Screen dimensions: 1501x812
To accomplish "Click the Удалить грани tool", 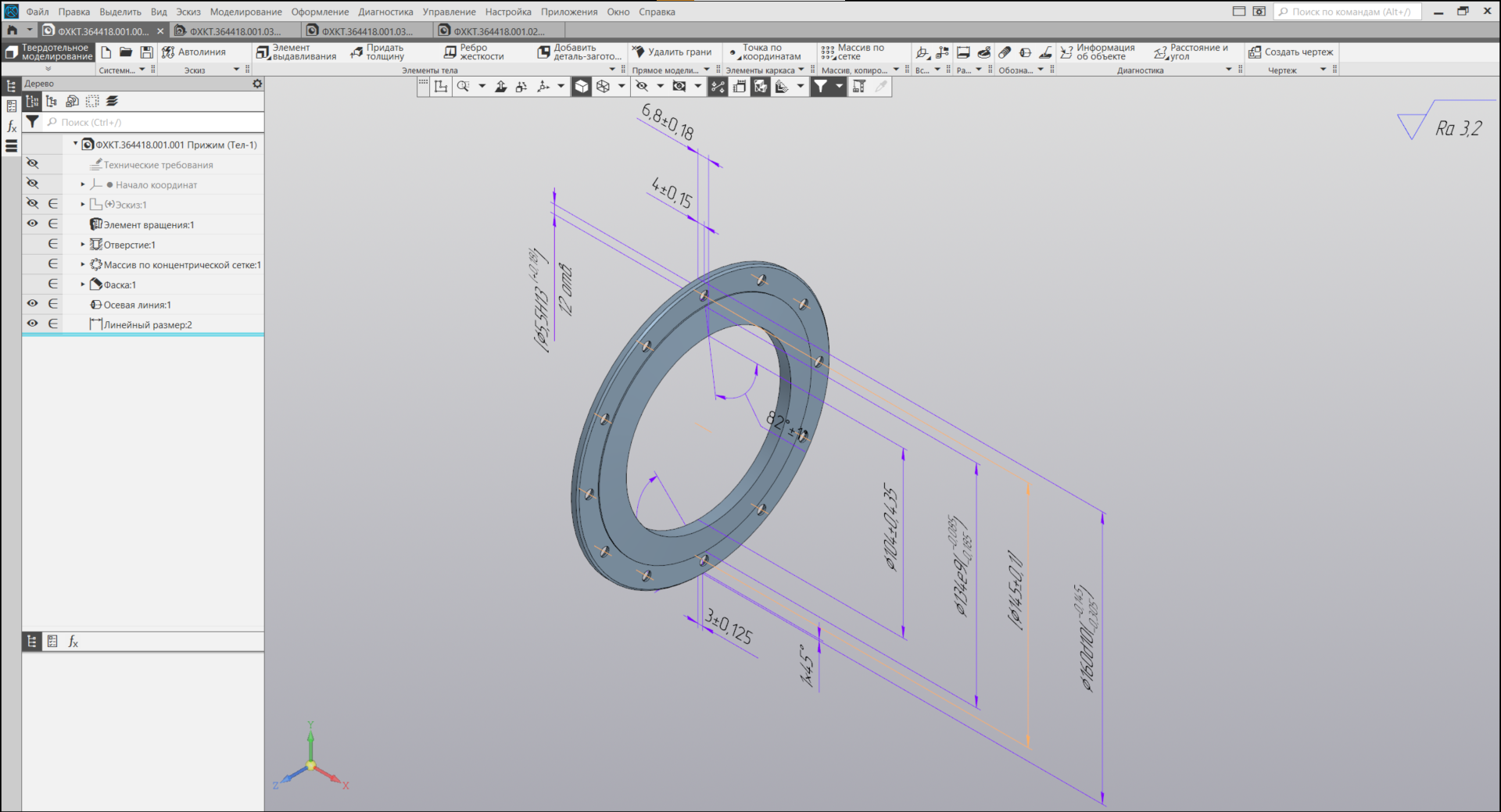I will (x=672, y=52).
